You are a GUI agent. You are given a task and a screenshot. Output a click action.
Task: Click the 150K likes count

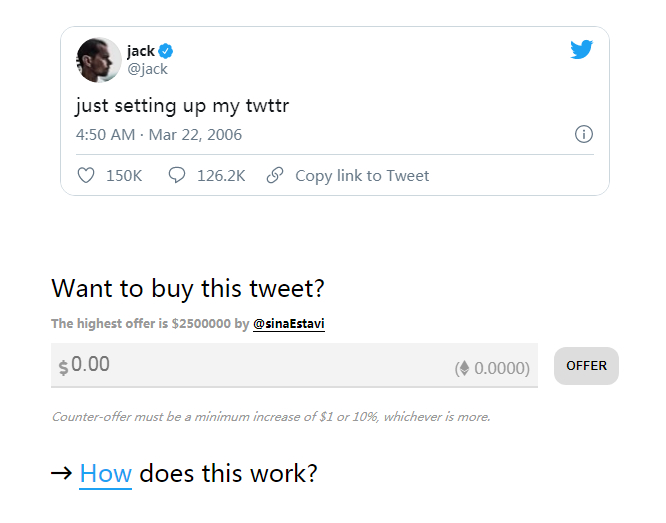click(124, 176)
